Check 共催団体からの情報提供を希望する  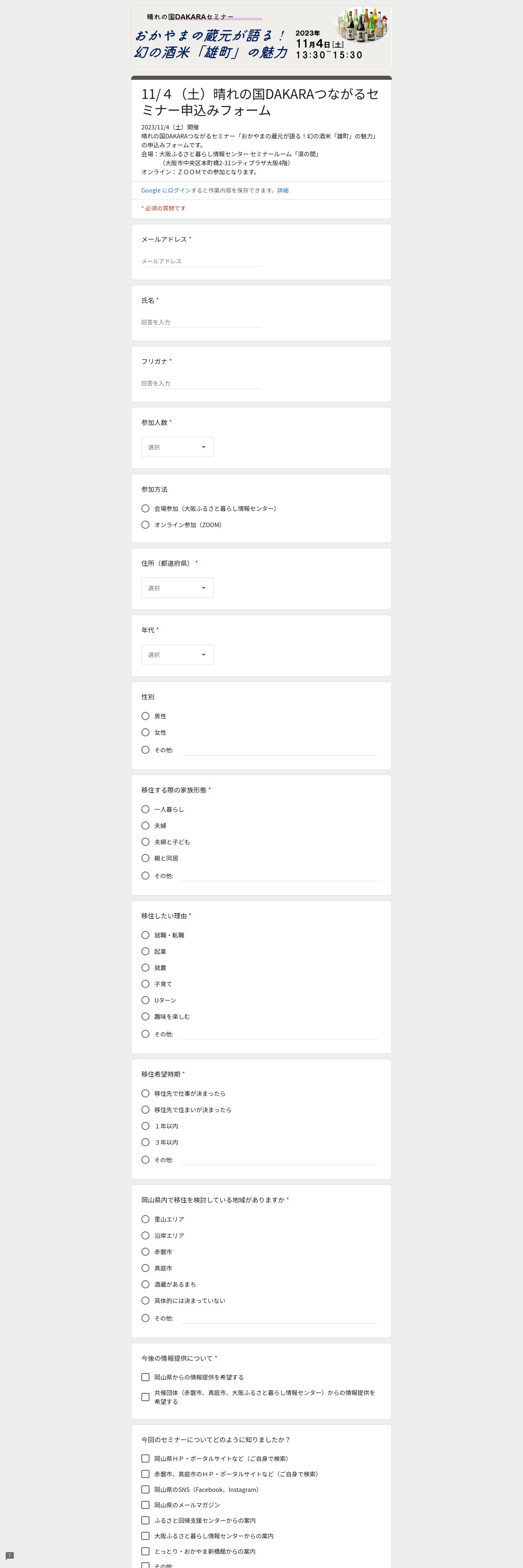coord(145,1397)
